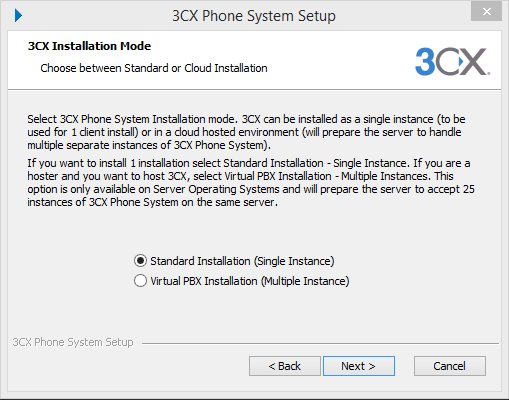The height and width of the screenshot is (400, 509).
Task: Close the setup window with the X button
Action: pyautogui.click(x=486, y=12)
